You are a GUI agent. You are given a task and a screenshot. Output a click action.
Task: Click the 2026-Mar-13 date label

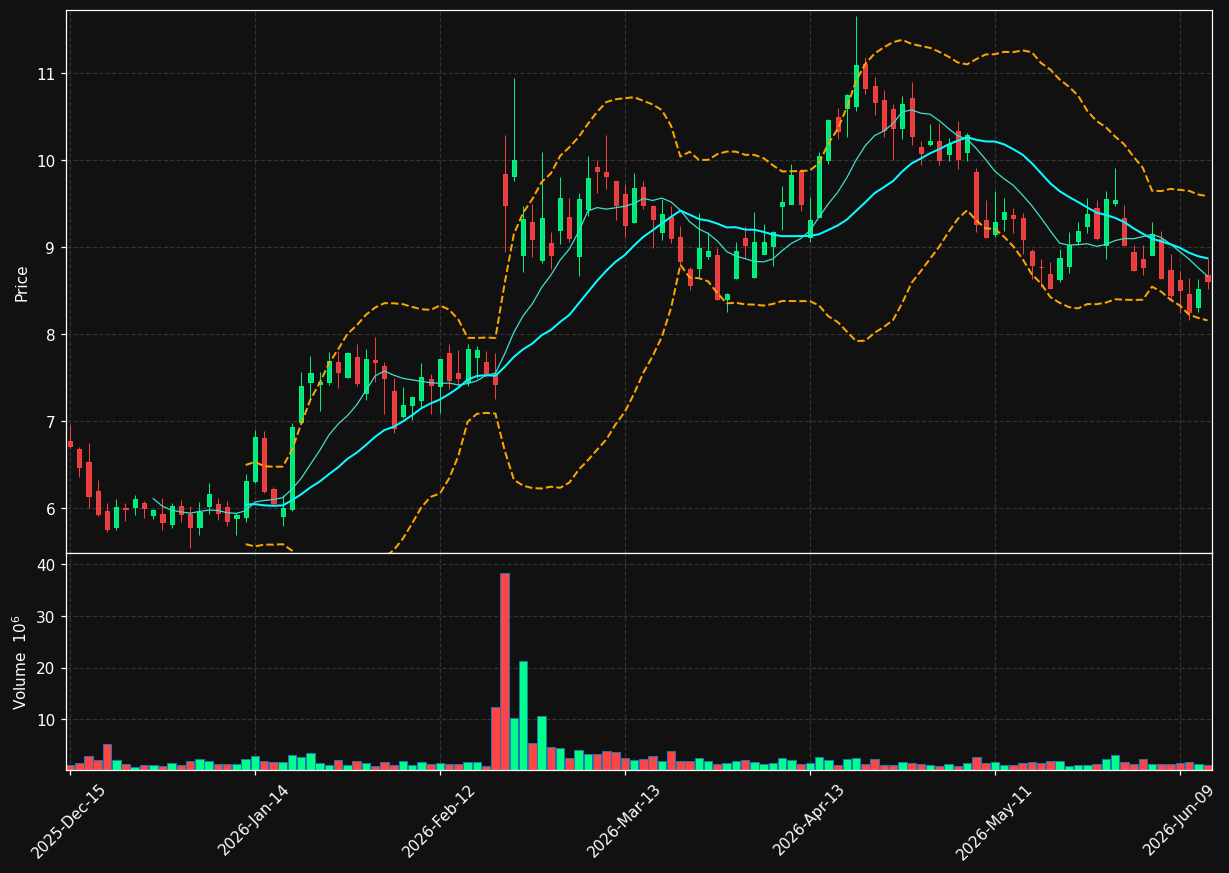click(x=624, y=821)
